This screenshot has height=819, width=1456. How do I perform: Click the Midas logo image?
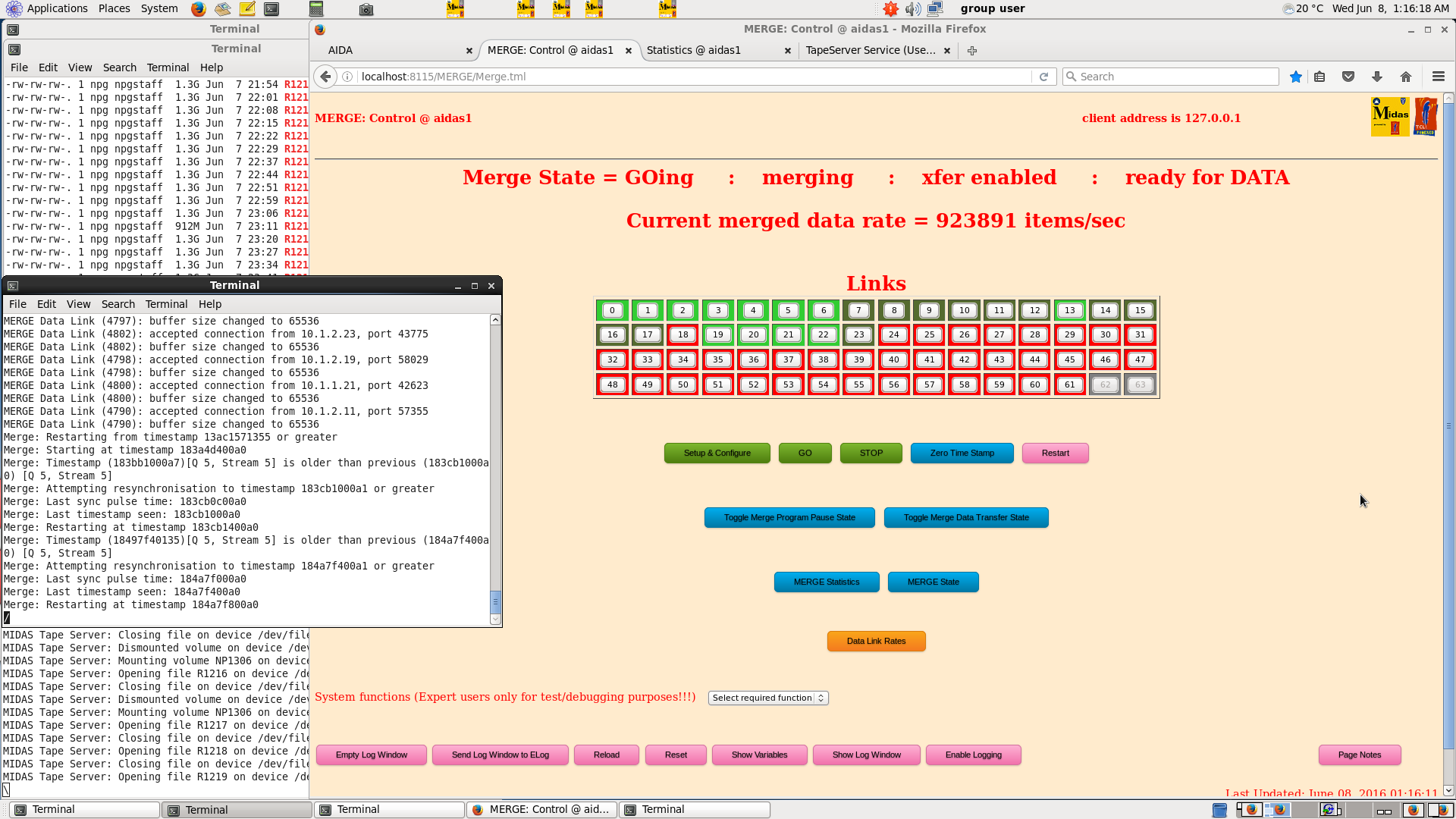(x=1390, y=117)
